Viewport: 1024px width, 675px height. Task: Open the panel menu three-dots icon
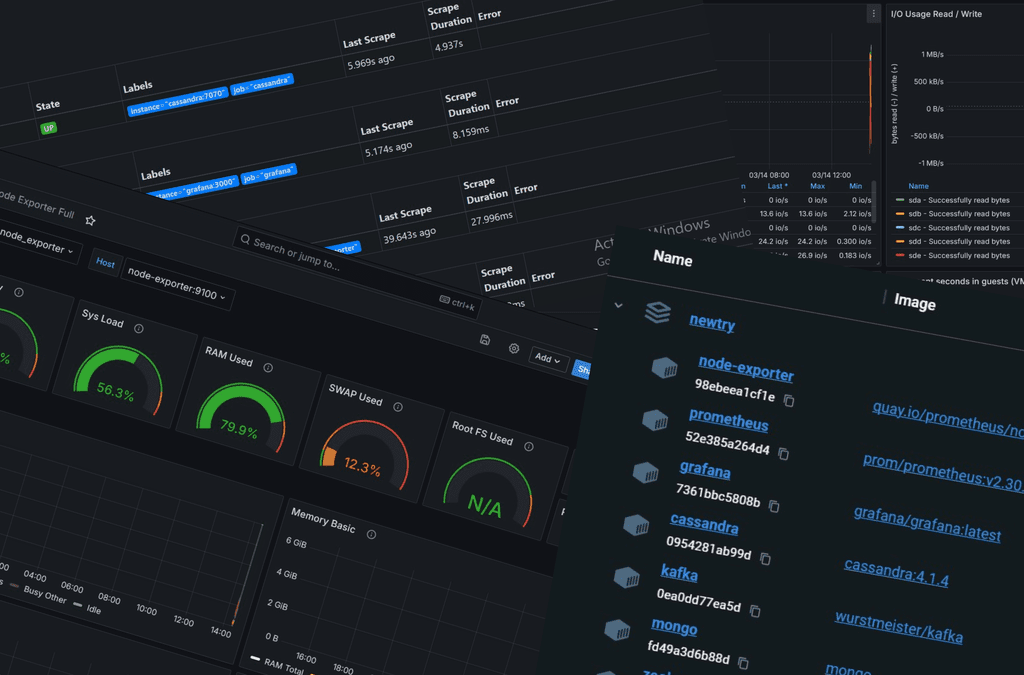(873, 14)
